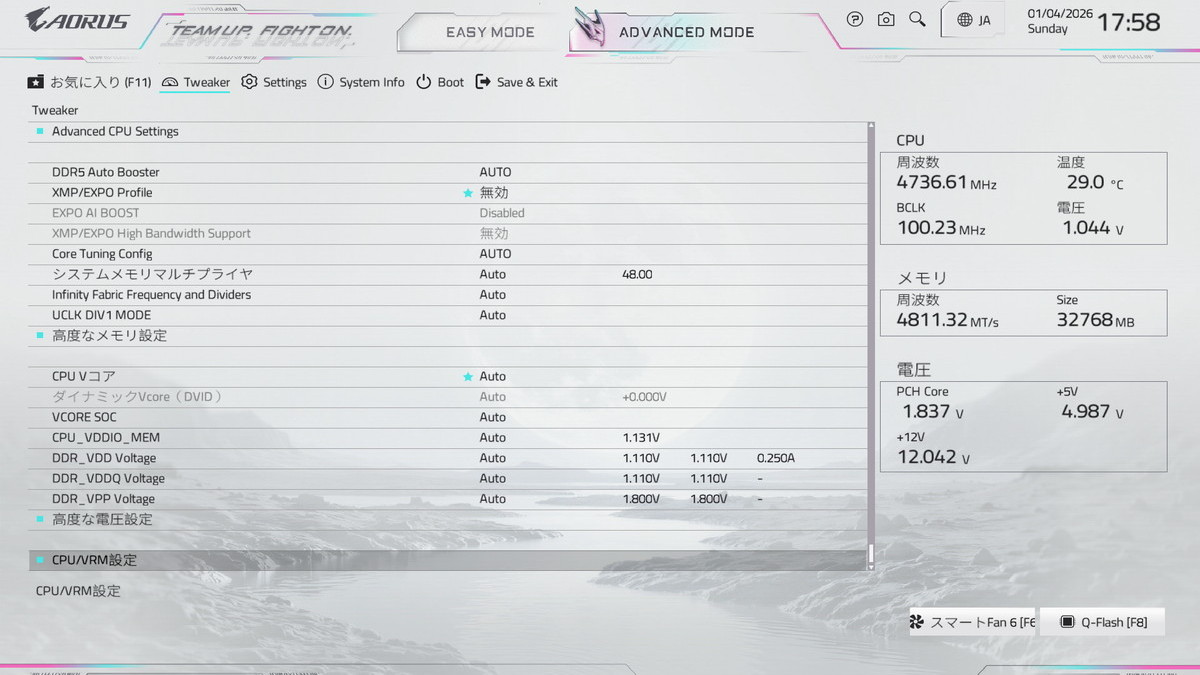1200x675 pixels.
Task: Open the Save & Exit menu
Action: coord(517,82)
